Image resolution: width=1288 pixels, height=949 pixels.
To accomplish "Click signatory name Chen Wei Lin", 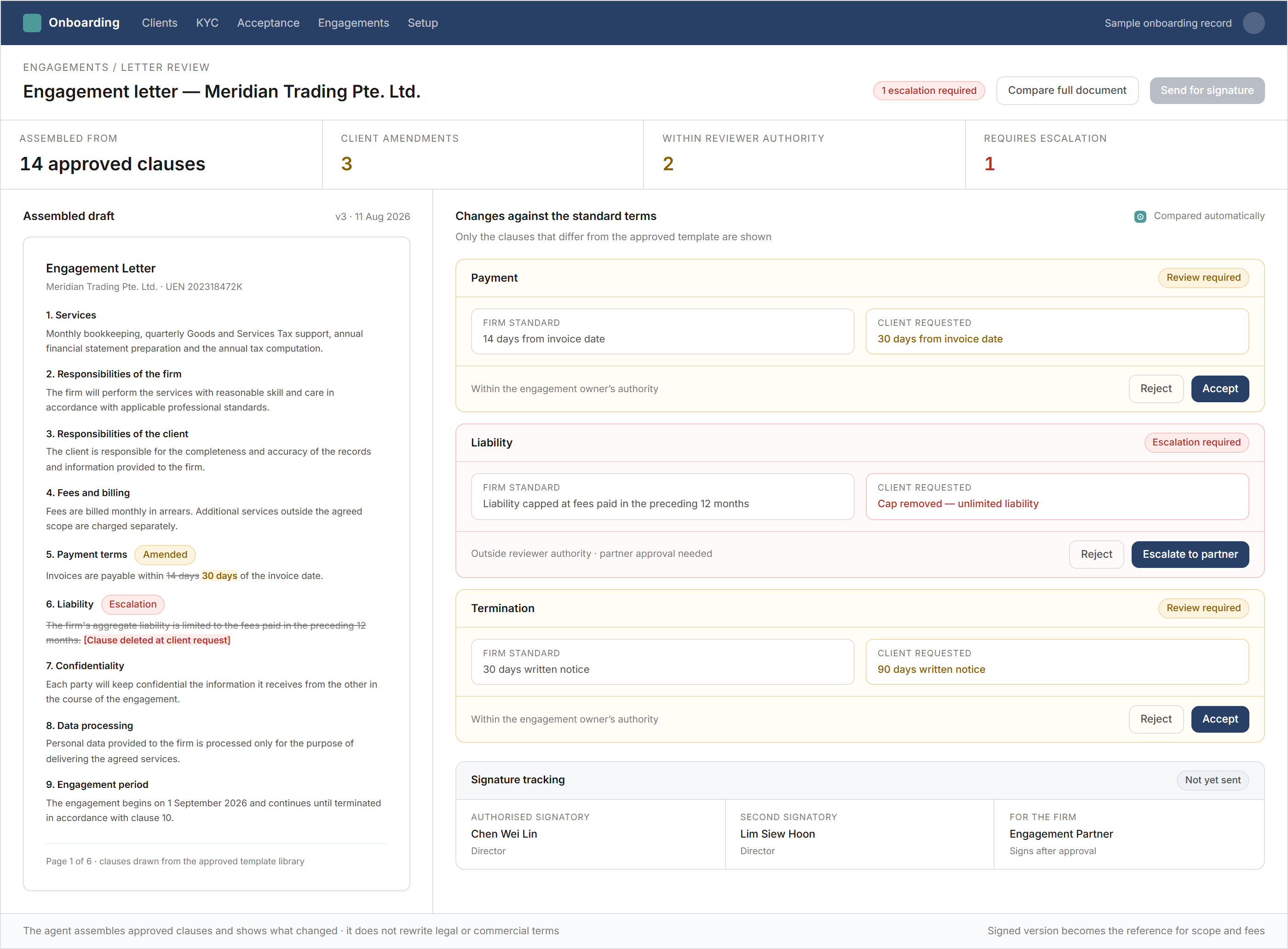I will click(x=504, y=834).
